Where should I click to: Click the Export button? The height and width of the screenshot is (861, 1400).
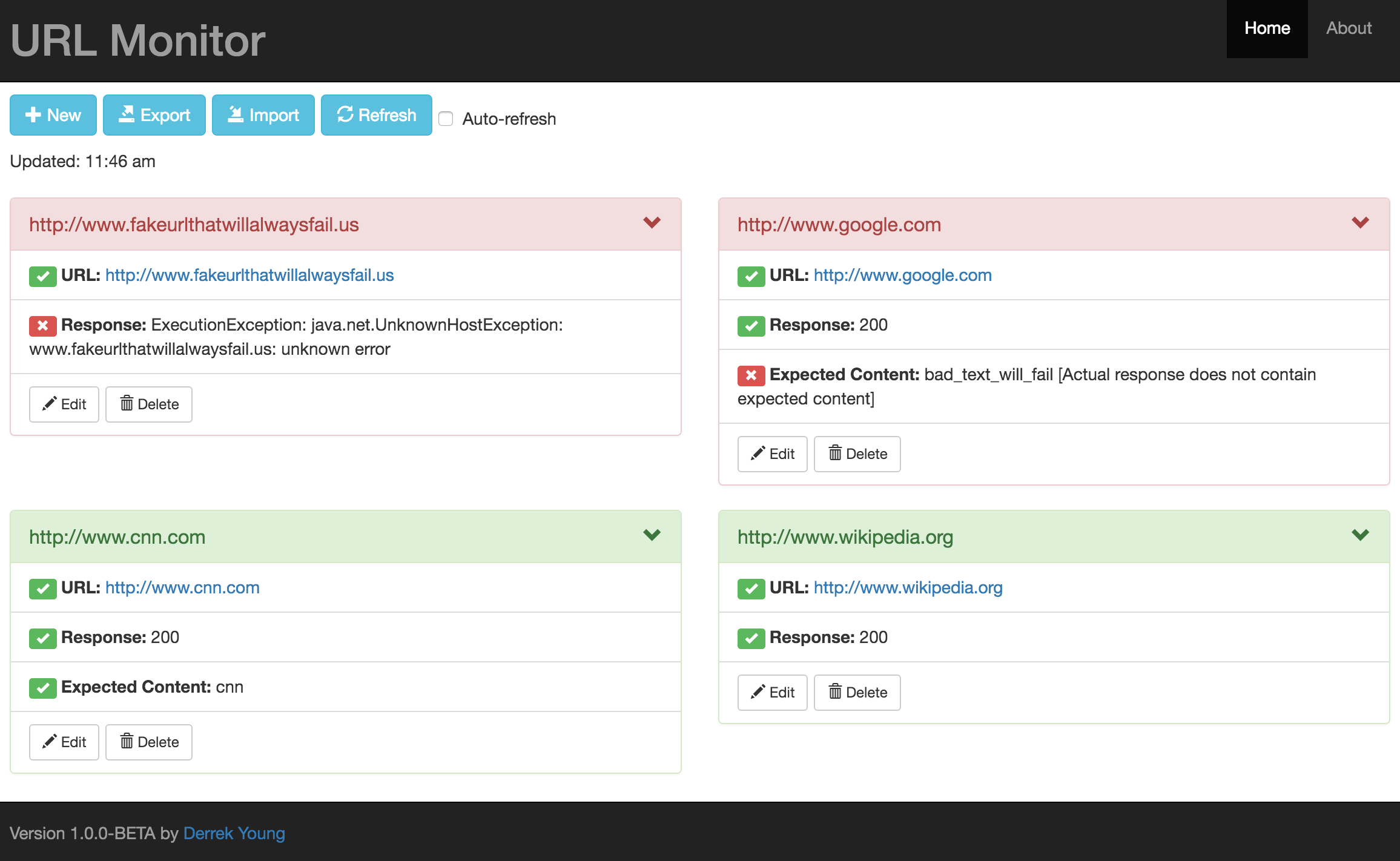pyautogui.click(x=154, y=115)
